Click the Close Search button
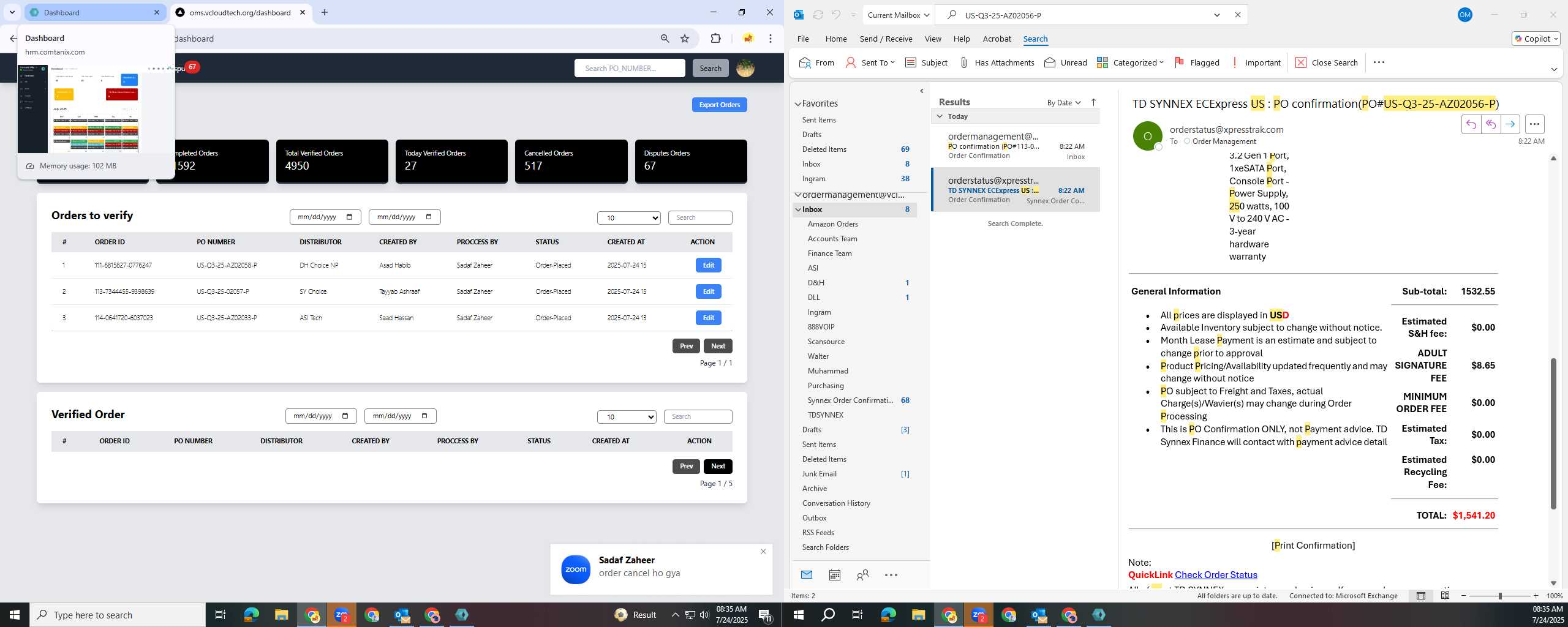Screen dimensions: 1568x627 click(1327, 62)
